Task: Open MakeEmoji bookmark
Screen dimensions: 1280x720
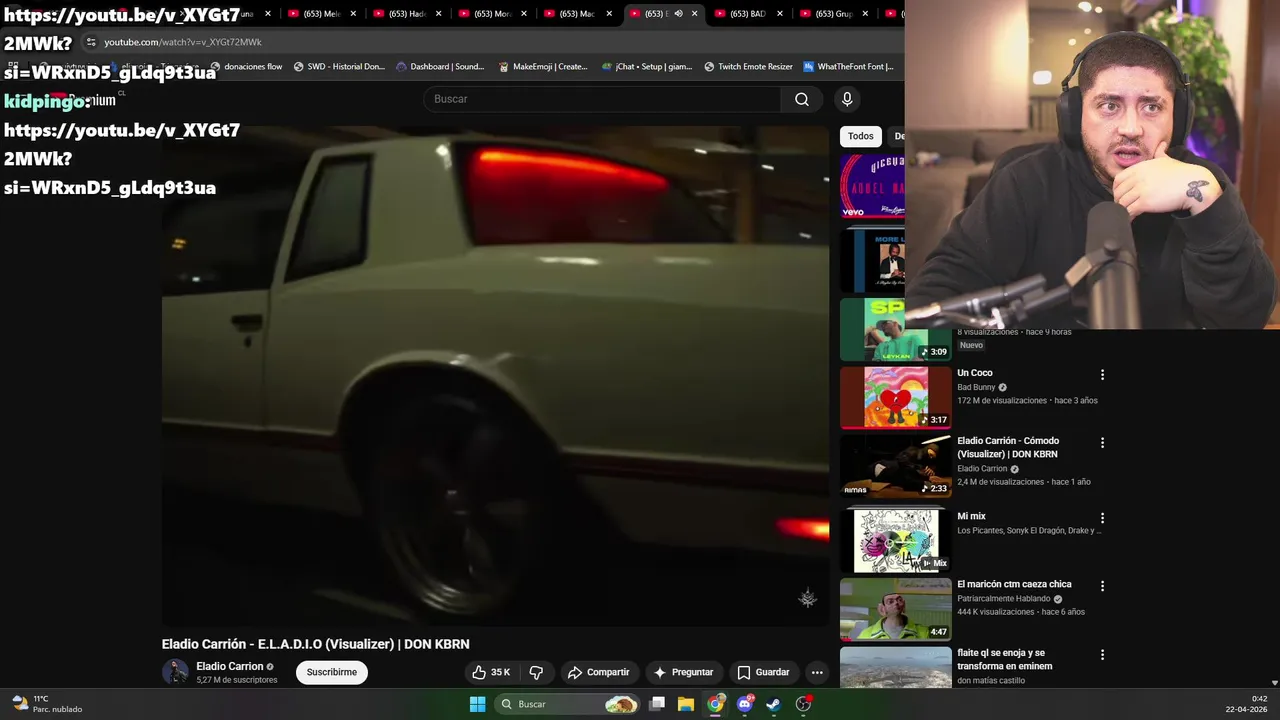Action: click(x=544, y=67)
